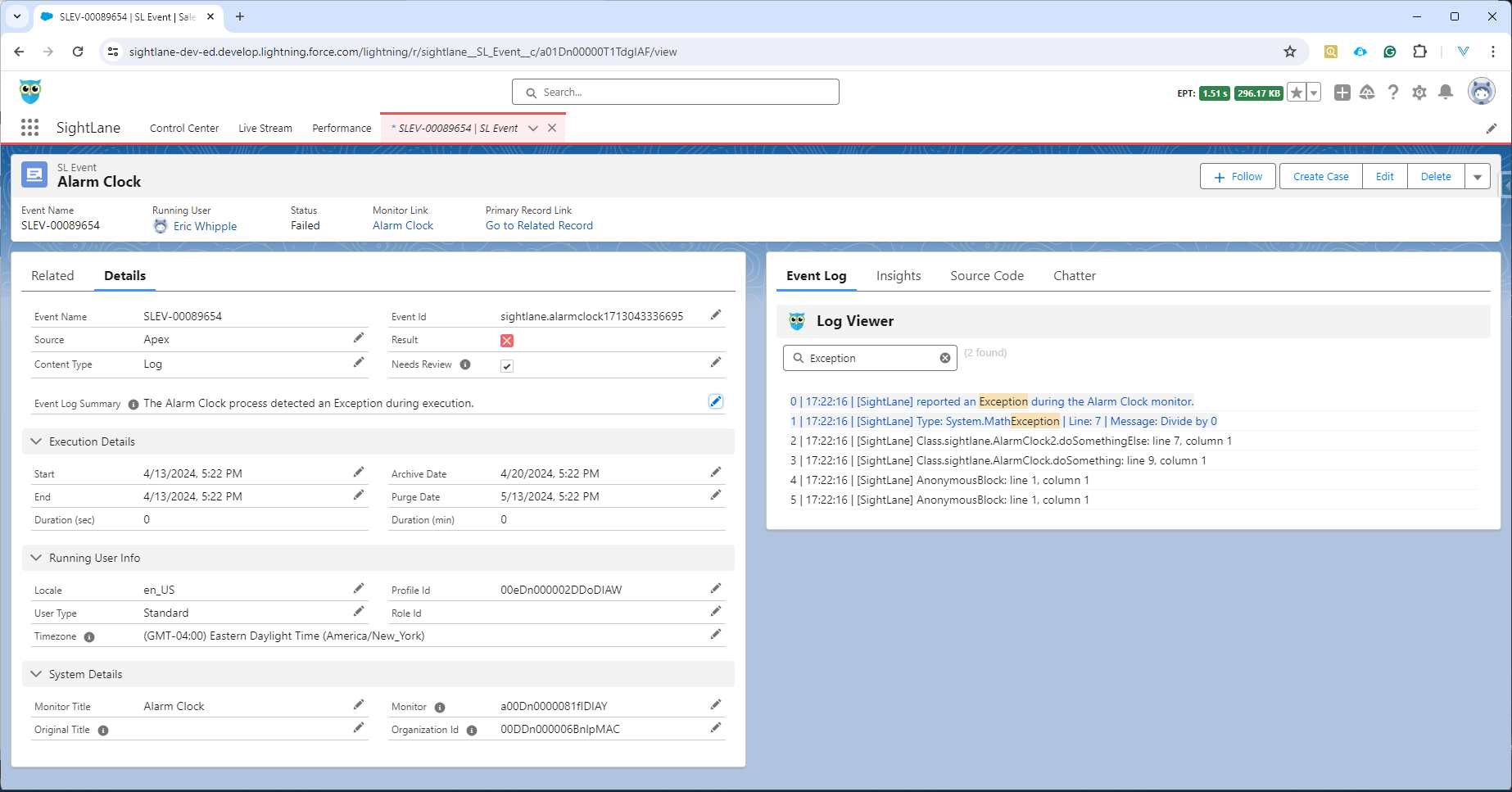
Task: Open the Alarm Clock monitor link
Action: tap(403, 225)
